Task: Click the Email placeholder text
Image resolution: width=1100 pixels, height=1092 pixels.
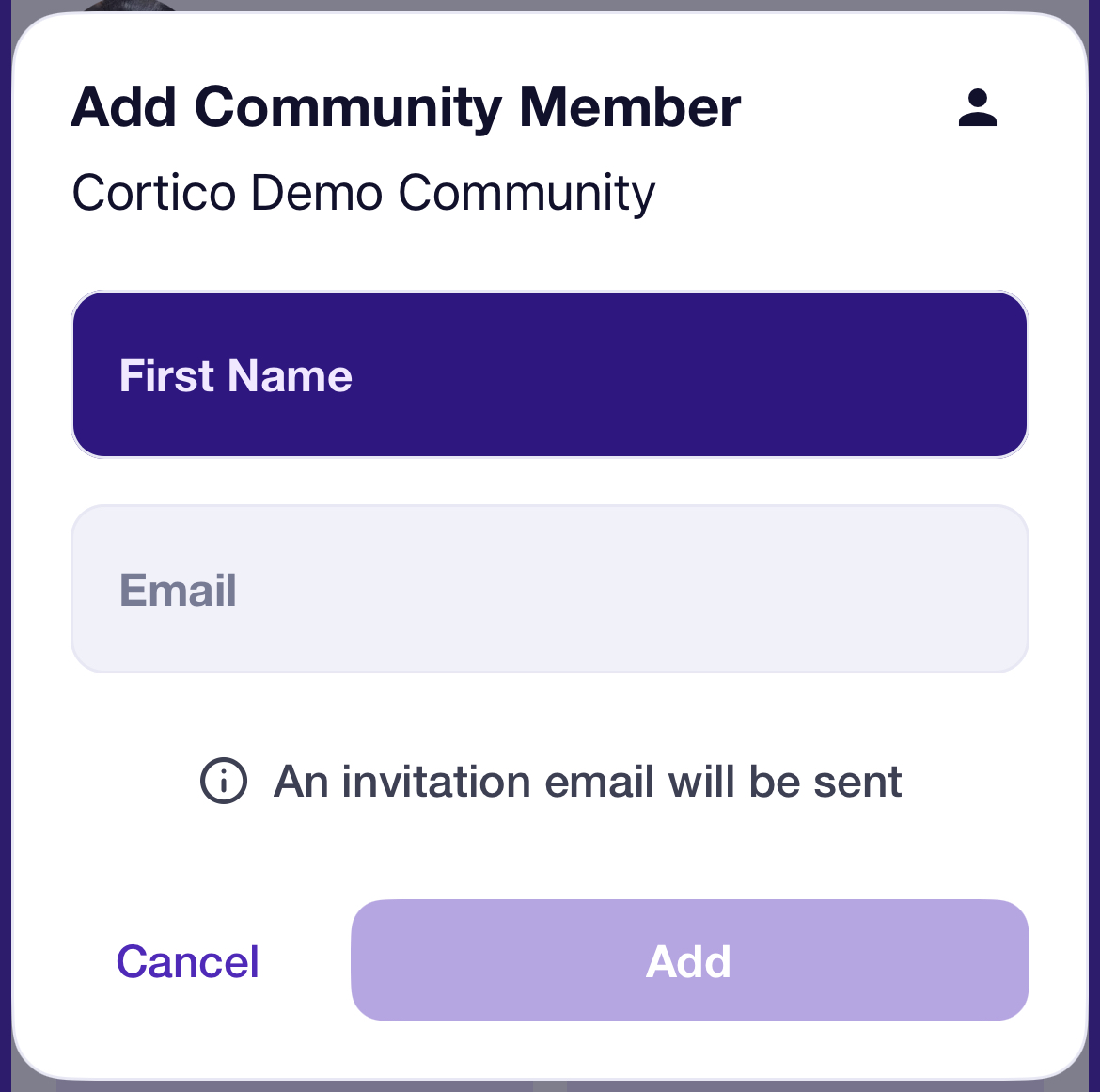Action: coord(179,590)
